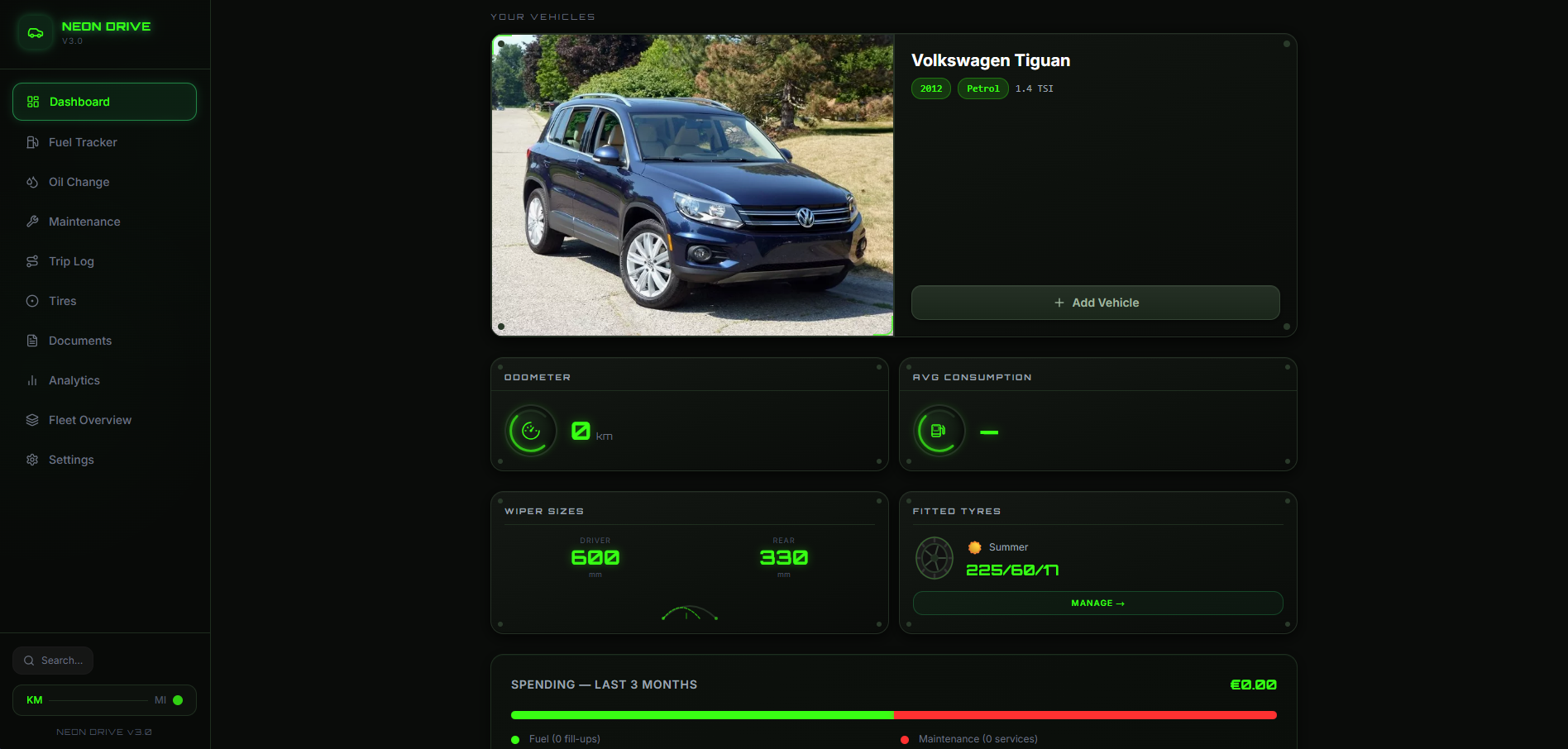Click the Add Vehicle button
This screenshot has height=749, width=1568.
click(1095, 303)
